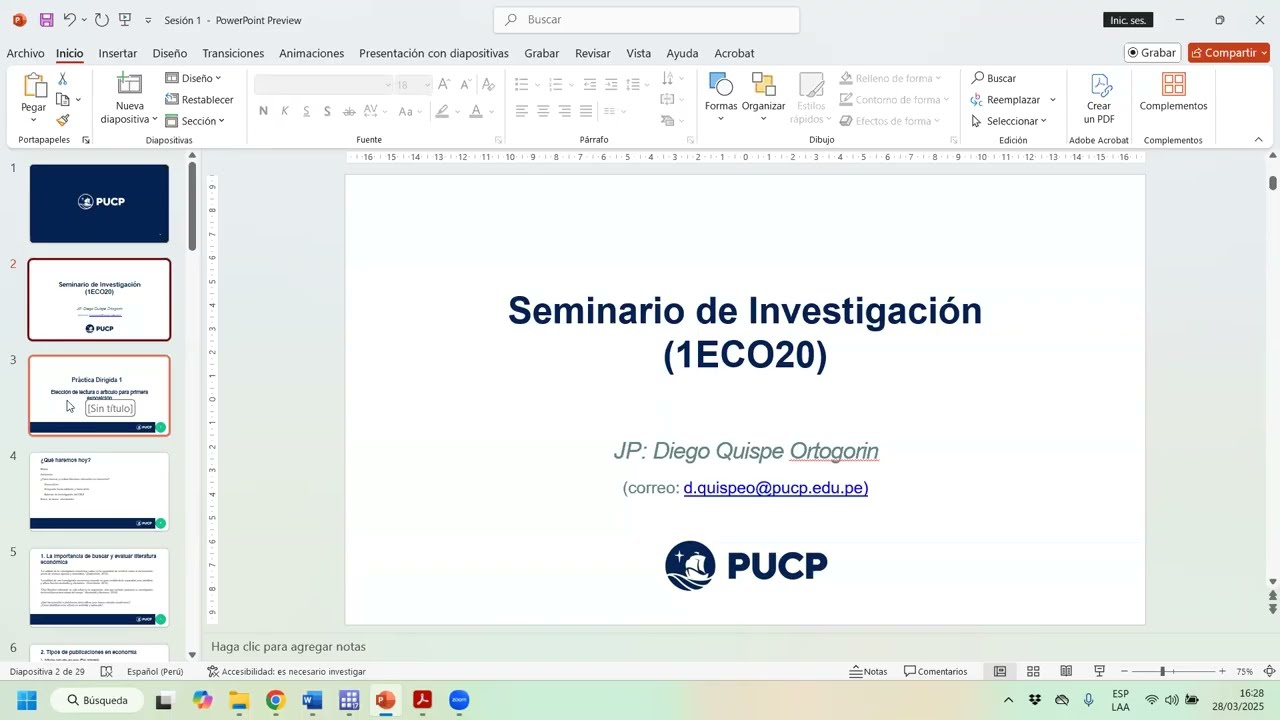Open Google Chrome from the taskbar
1280x720 pixels.
275,700
